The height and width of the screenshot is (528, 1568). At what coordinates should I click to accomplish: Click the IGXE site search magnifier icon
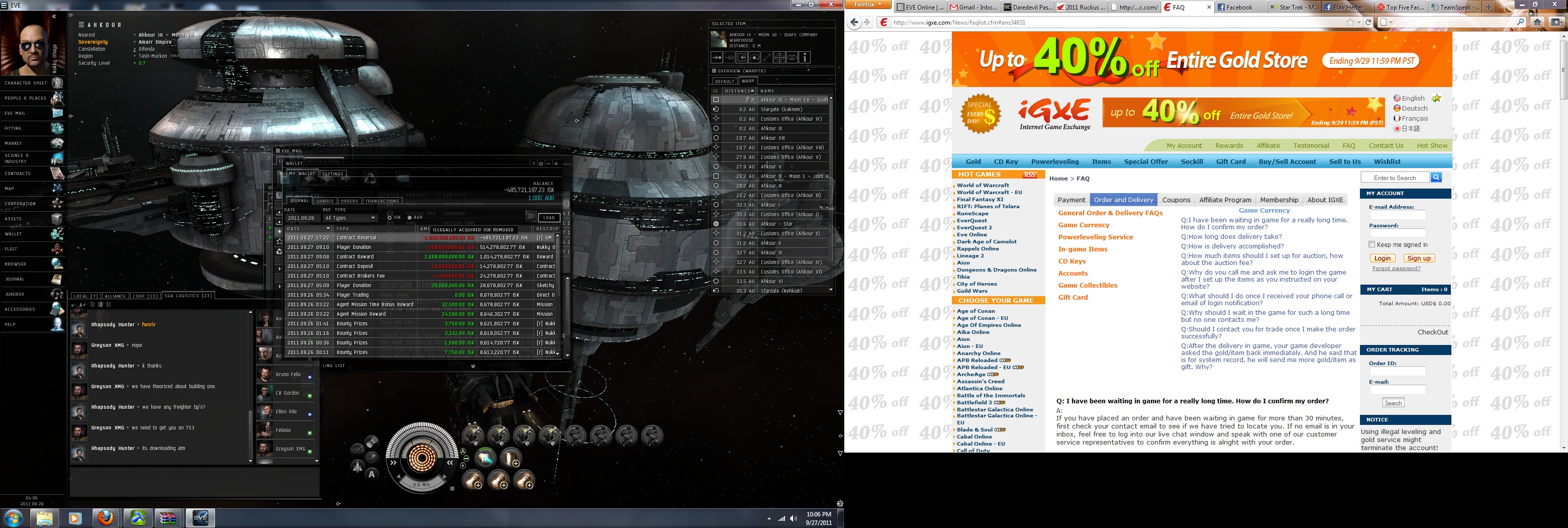point(1436,177)
